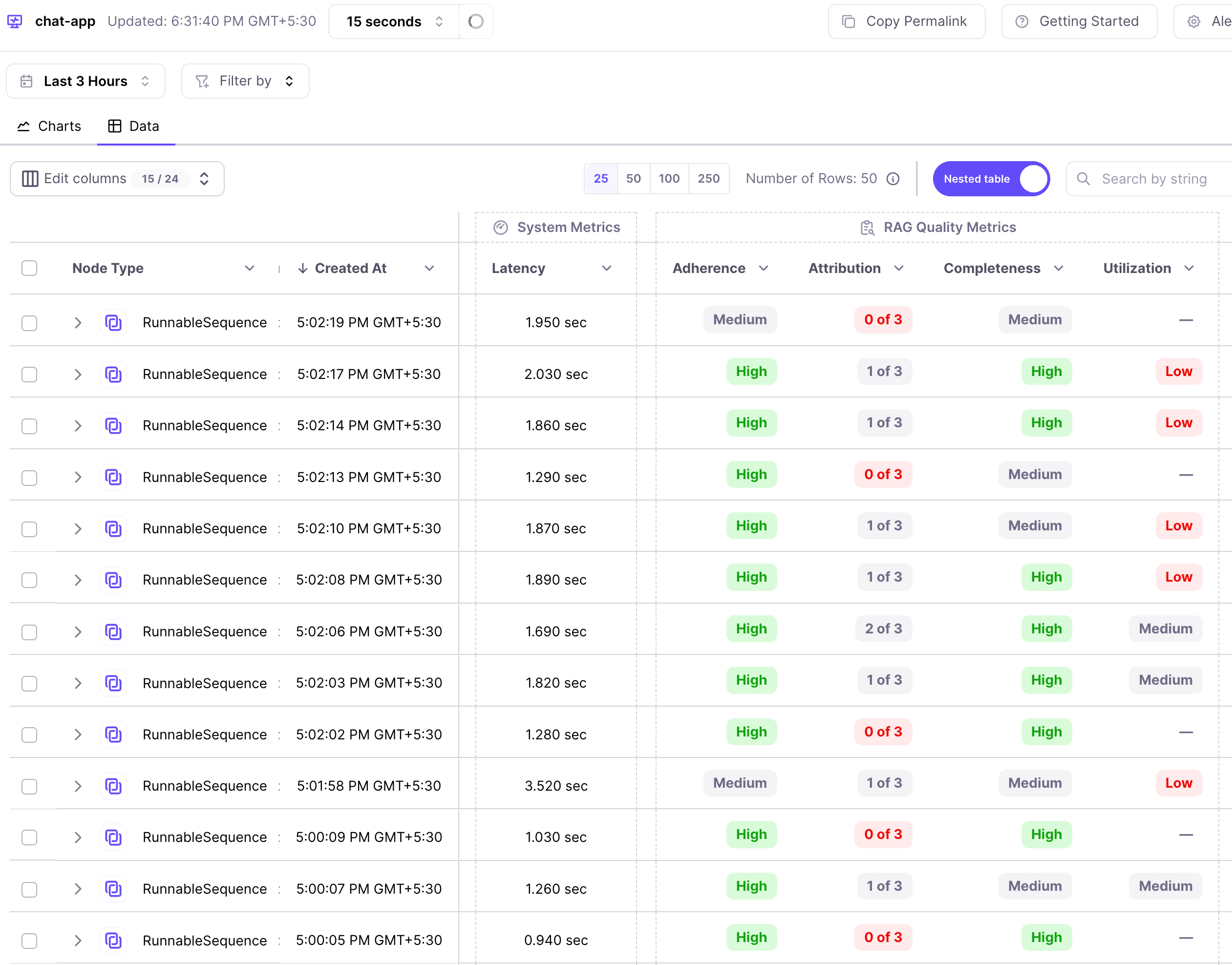Image resolution: width=1232 pixels, height=965 pixels.
Task: Open the Node Type column menu chevron
Action: click(x=249, y=268)
